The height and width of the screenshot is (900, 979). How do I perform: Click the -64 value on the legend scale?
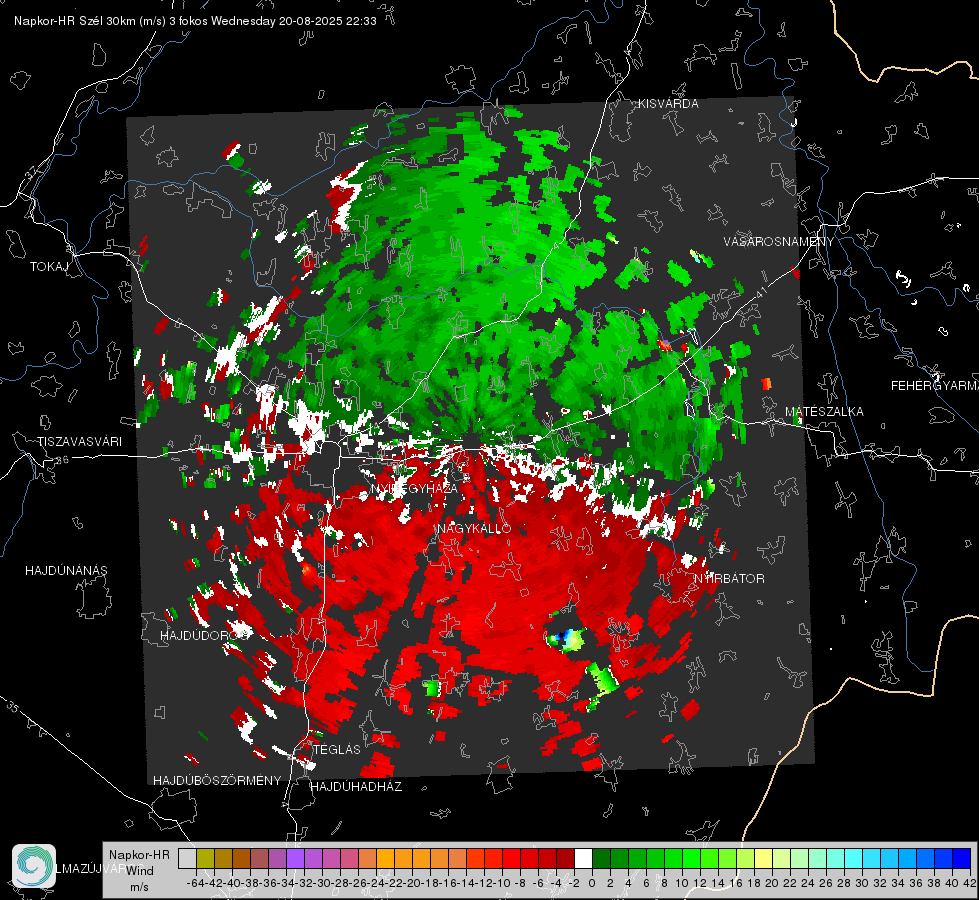click(195, 883)
